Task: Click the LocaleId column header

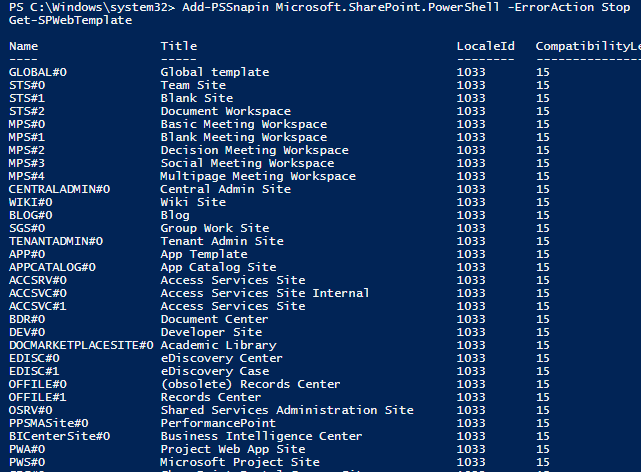Action: click(x=486, y=46)
